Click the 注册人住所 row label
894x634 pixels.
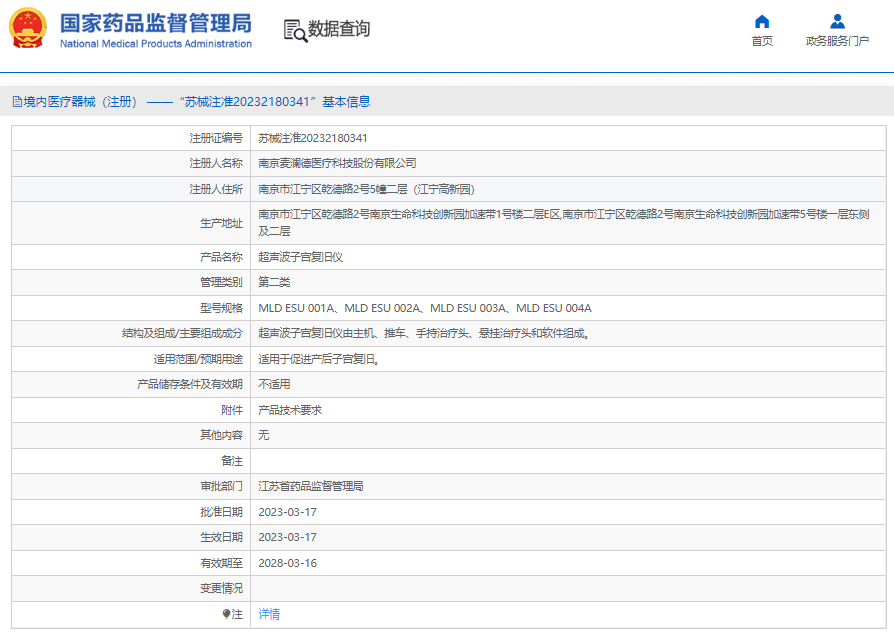[216, 189]
